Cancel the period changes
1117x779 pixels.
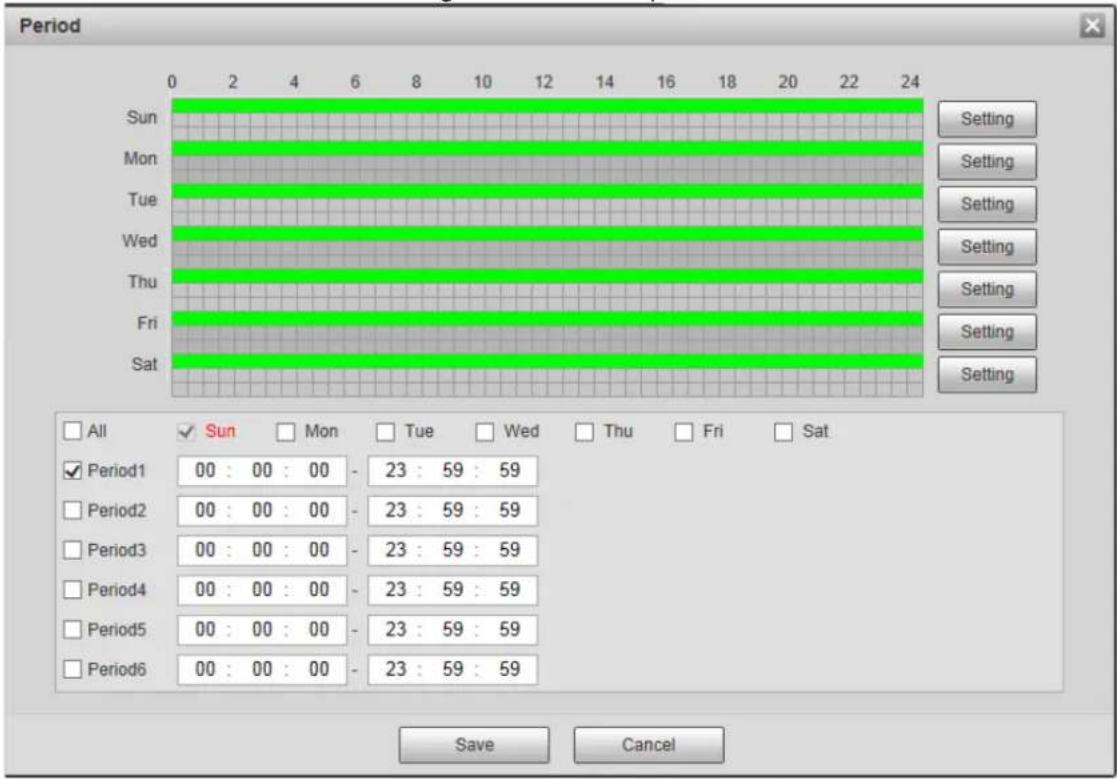click(x=648, y=745)
